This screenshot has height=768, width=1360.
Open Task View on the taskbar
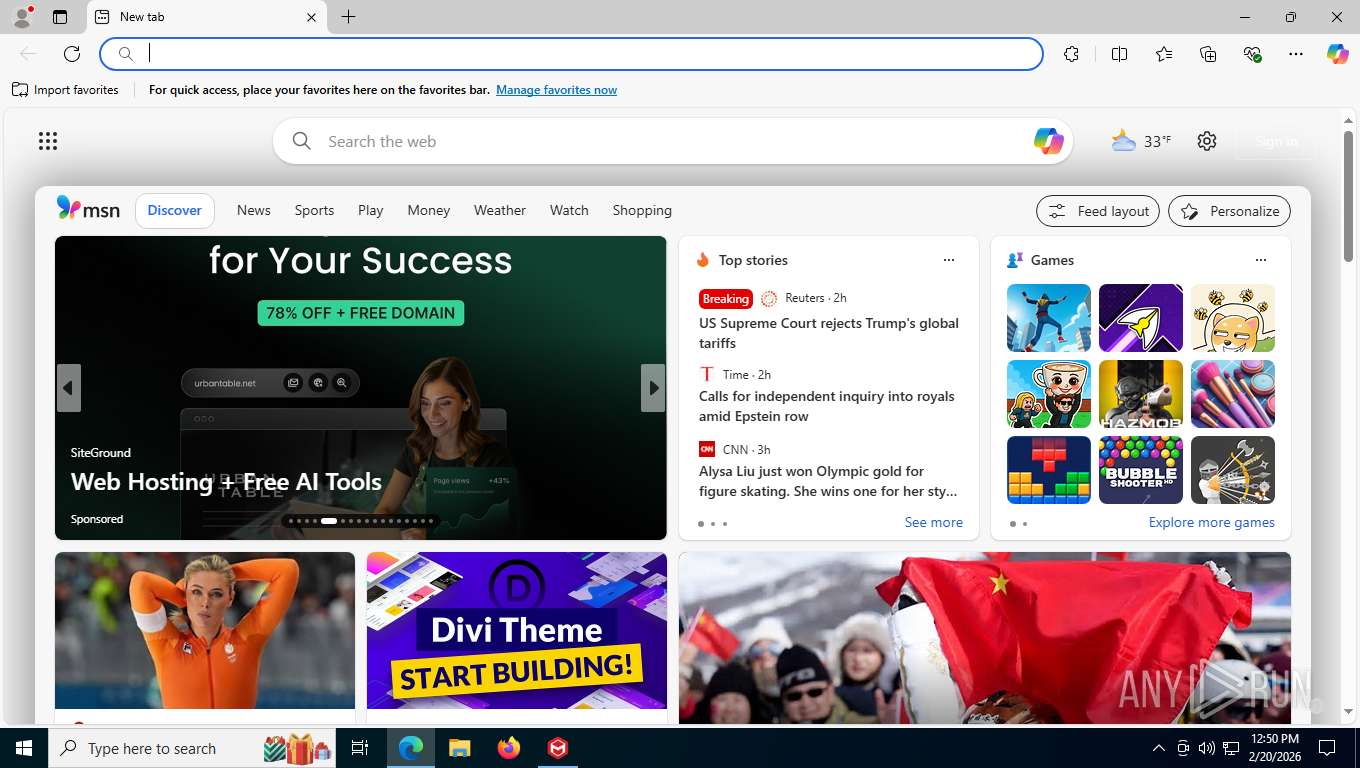tap(360, 748)
